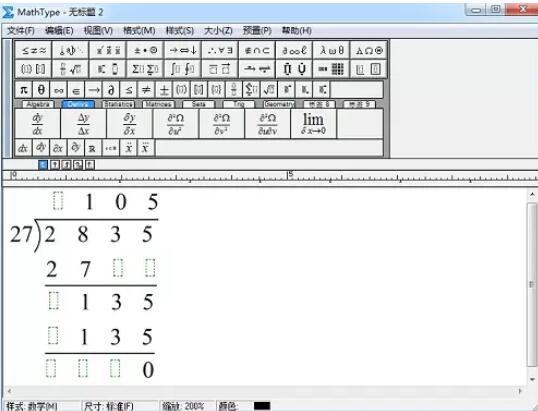This screenshot has height=411, width=538.
Task: Insert the partial derivative symbol
Action: [x=111, y=90]
